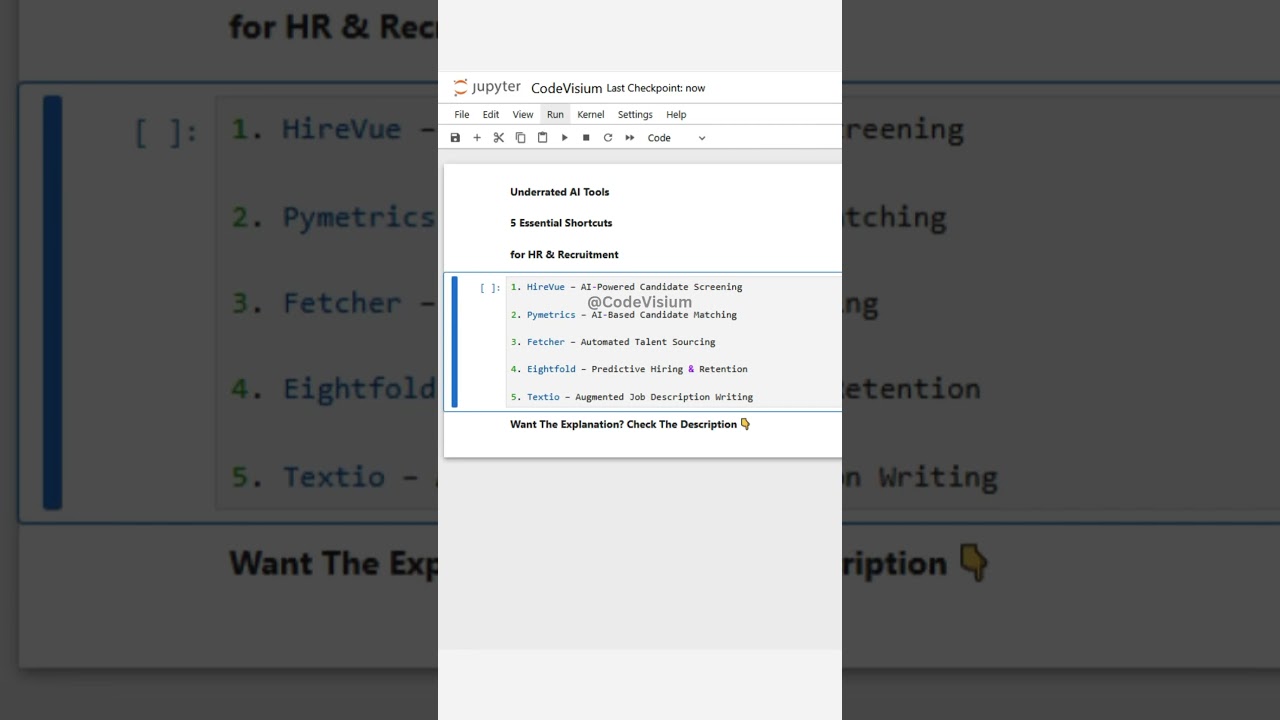Click the blue active cell collapser bar
Screen dimensions: 1280x720
(x=454, y=342)
